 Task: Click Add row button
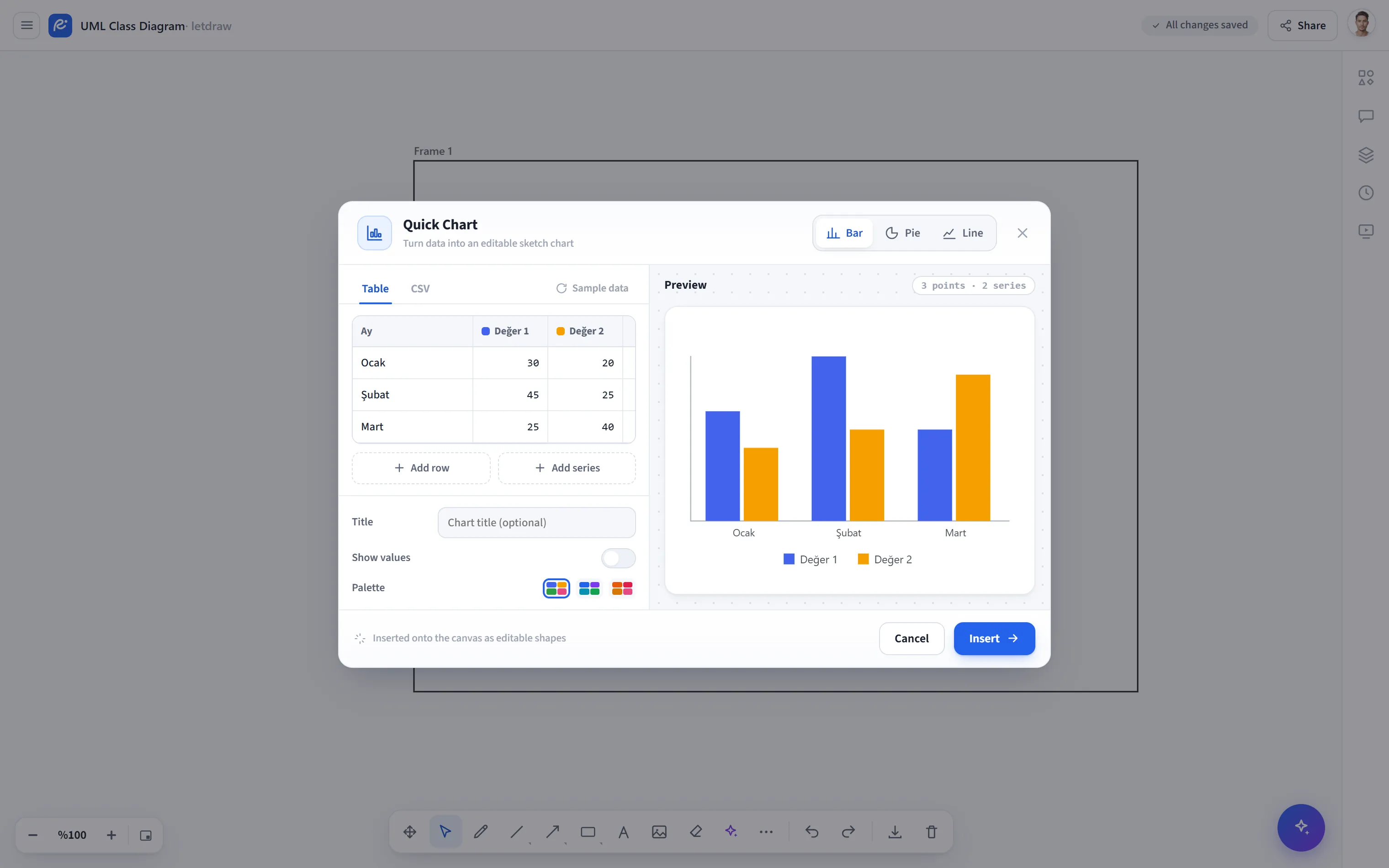pos(421,468)
